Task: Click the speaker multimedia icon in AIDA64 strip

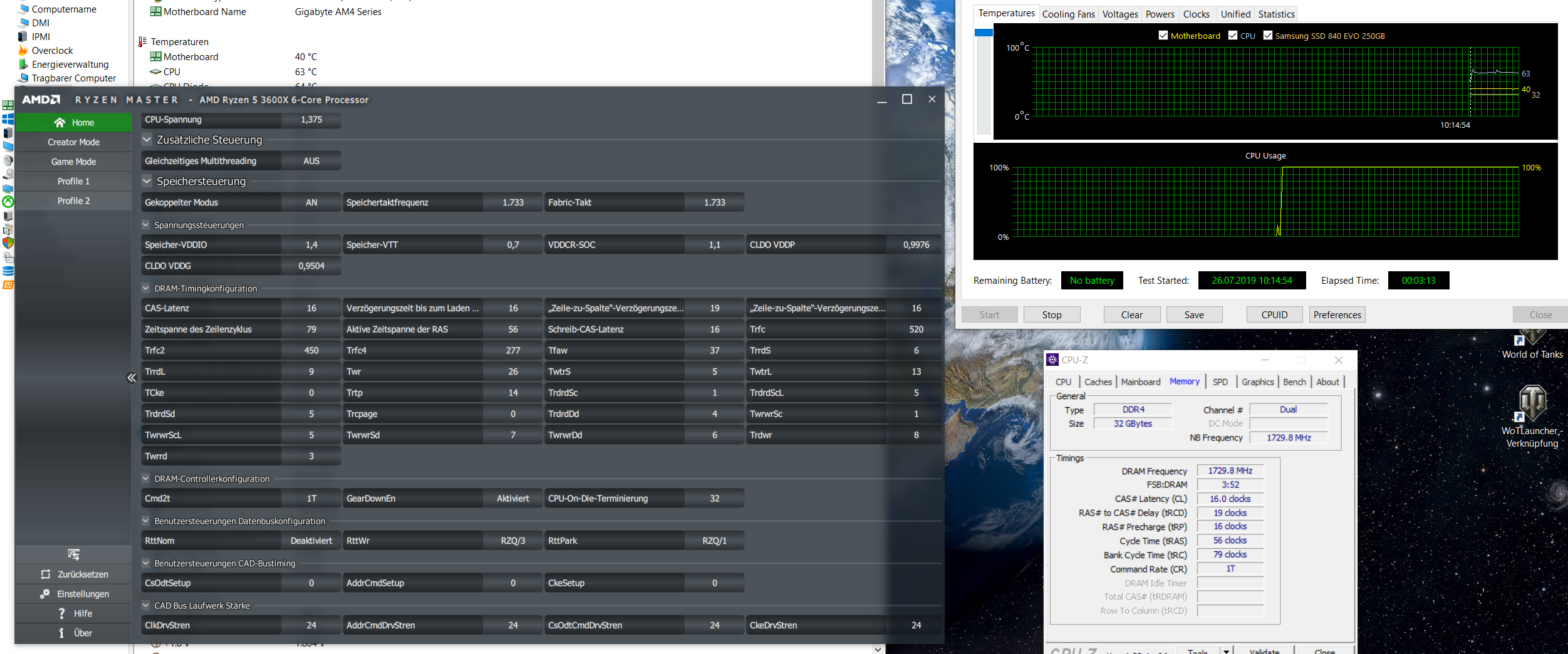Action: coord(8,160)
